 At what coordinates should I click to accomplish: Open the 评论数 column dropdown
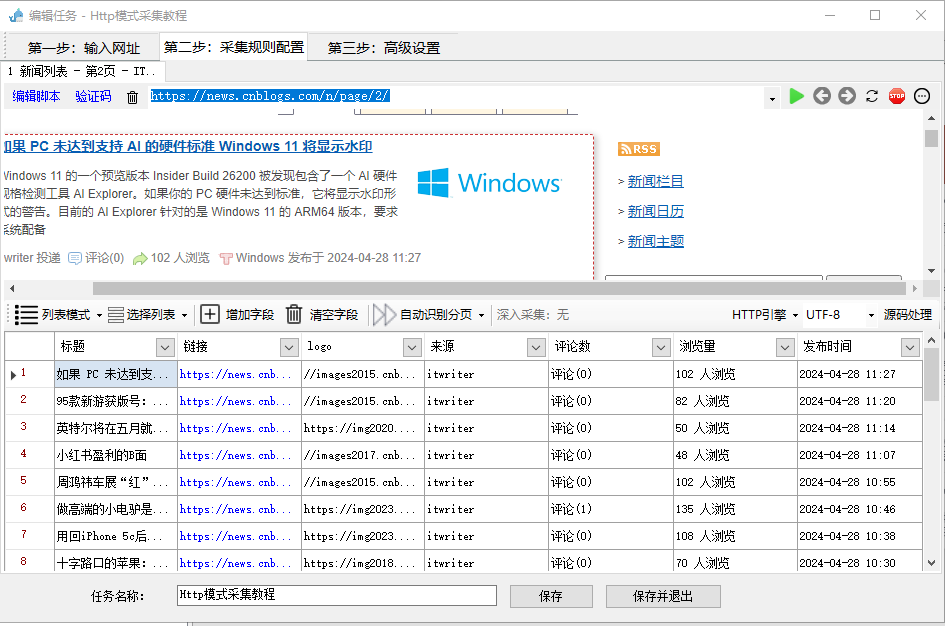coord(661,347)
